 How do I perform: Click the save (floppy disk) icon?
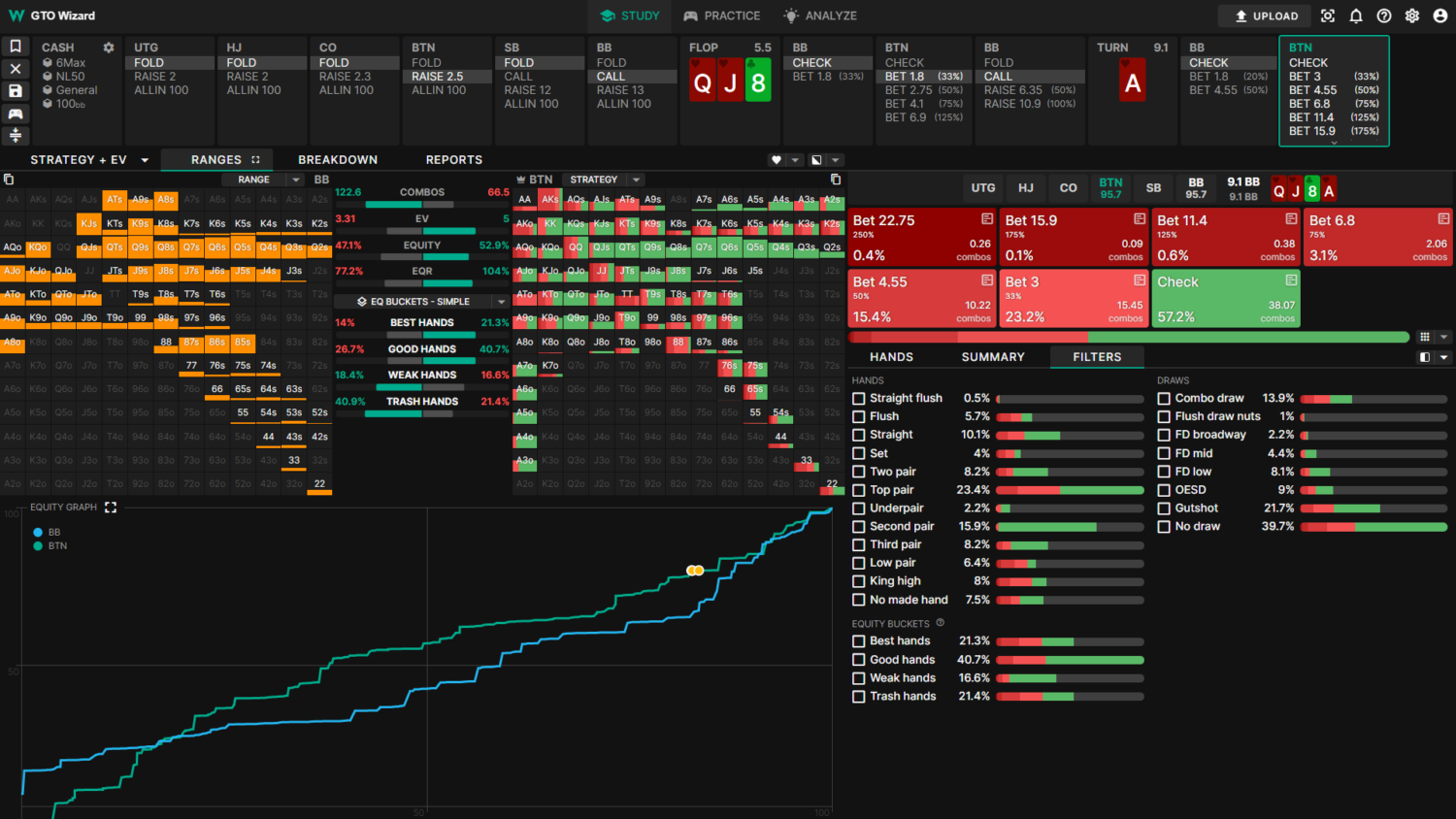(x=16, y=91)
